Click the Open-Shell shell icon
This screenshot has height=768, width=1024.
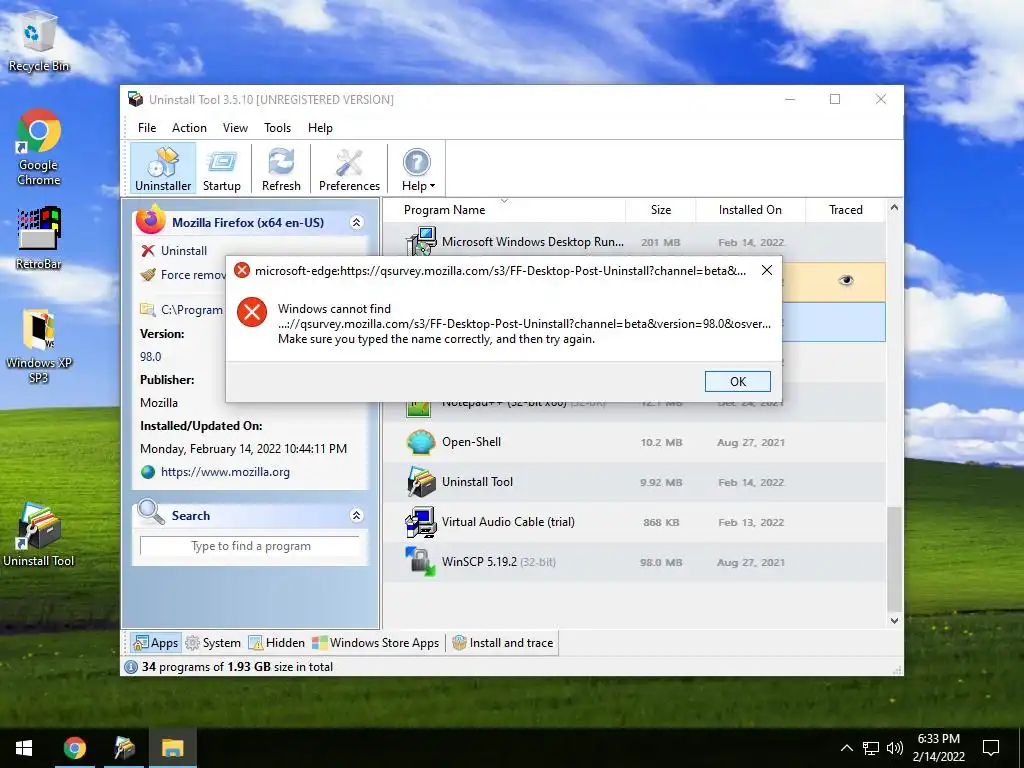[x=421, y=442]
